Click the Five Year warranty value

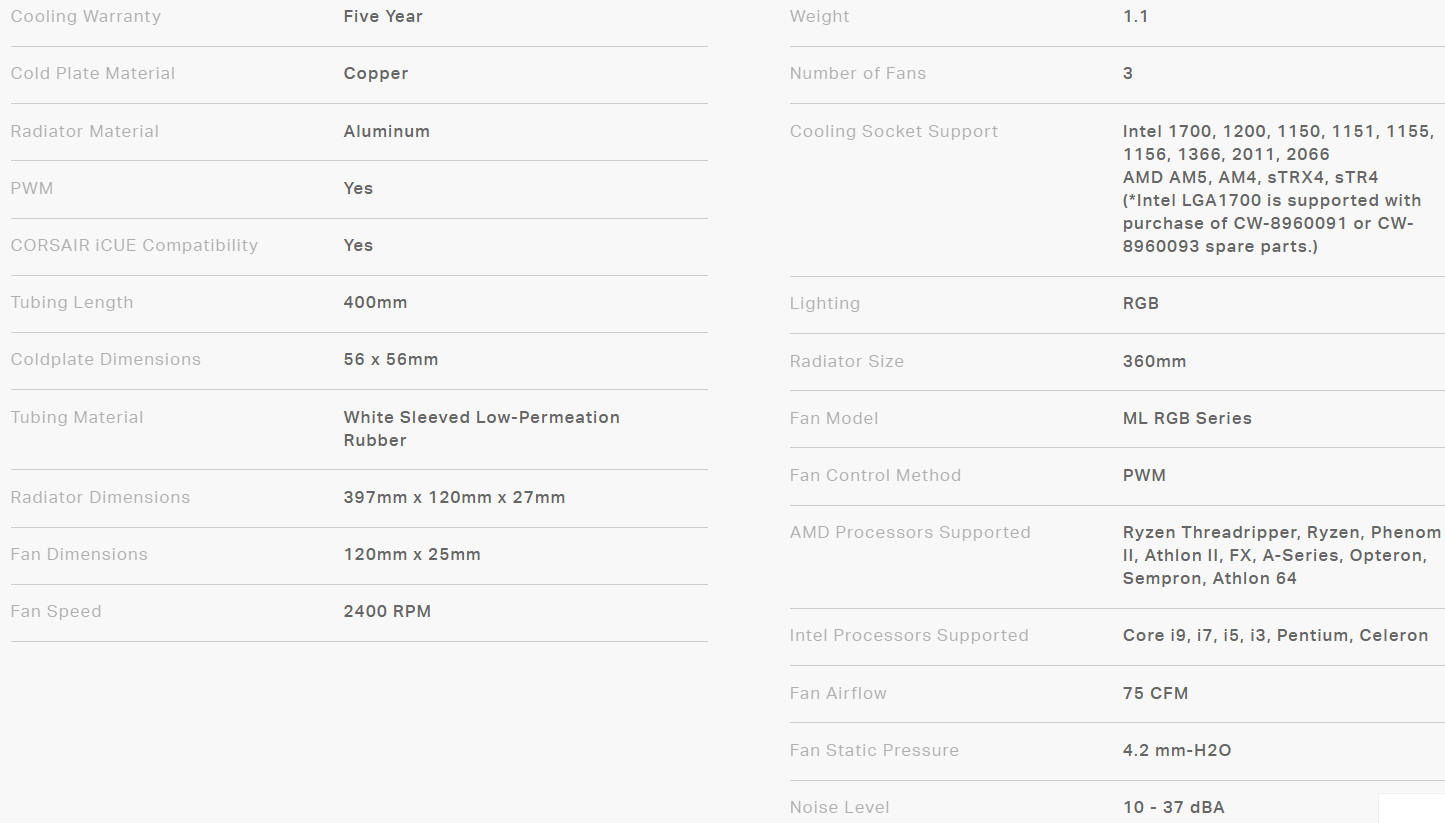[383, 16]
